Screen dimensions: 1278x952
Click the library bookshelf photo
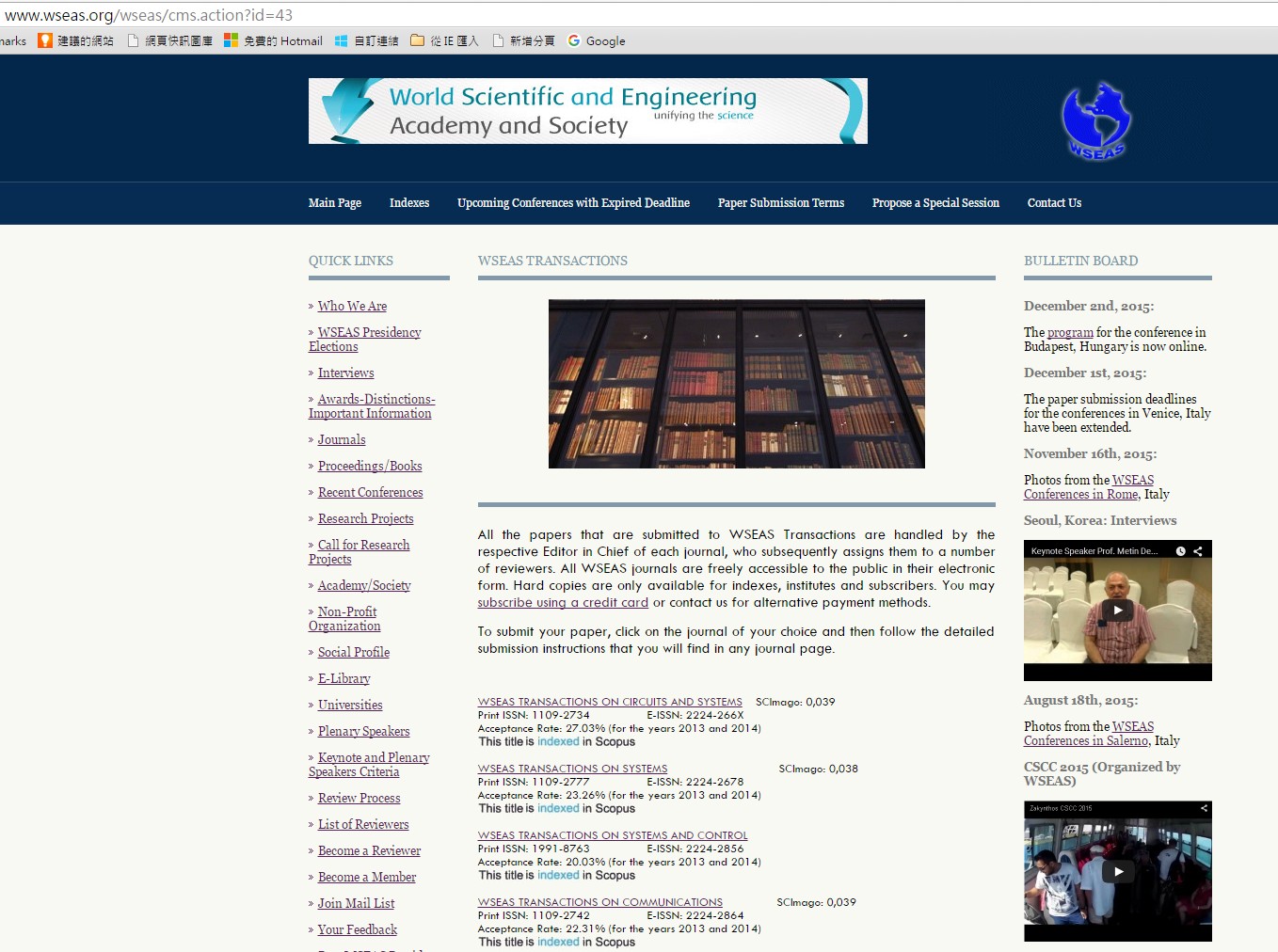(x=737, y=384)
